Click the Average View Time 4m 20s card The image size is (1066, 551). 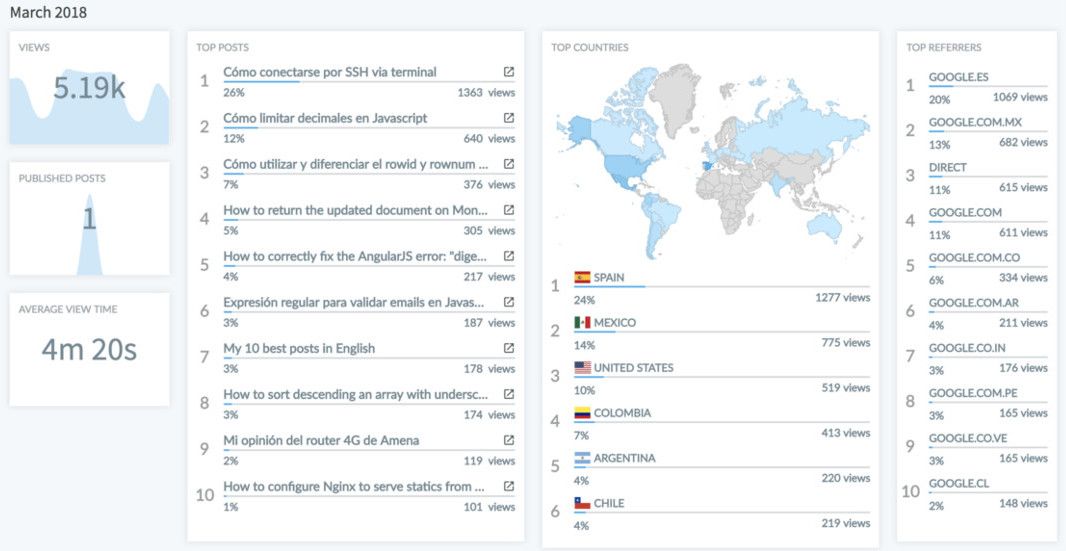[89, 350]
